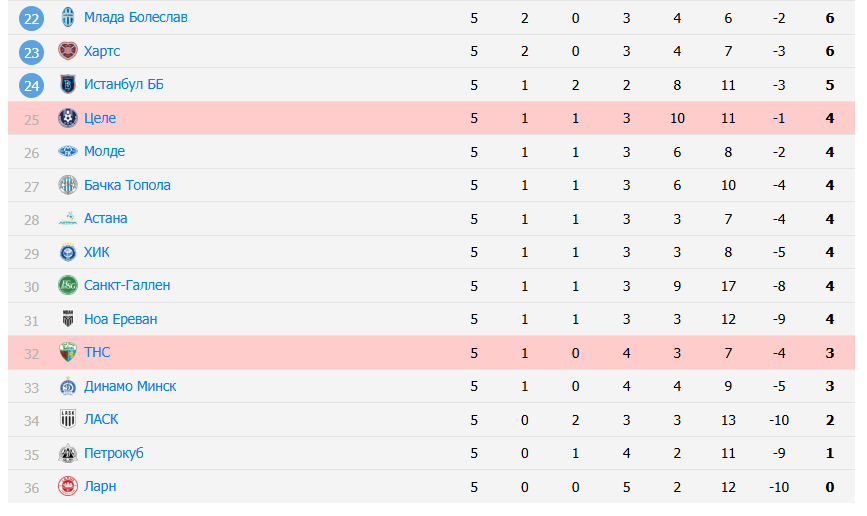This screenshot has height=516, width=867.
Task: Click the ЛАСК club badge icon
Action: pyautogui.click(x=68, y=419)
